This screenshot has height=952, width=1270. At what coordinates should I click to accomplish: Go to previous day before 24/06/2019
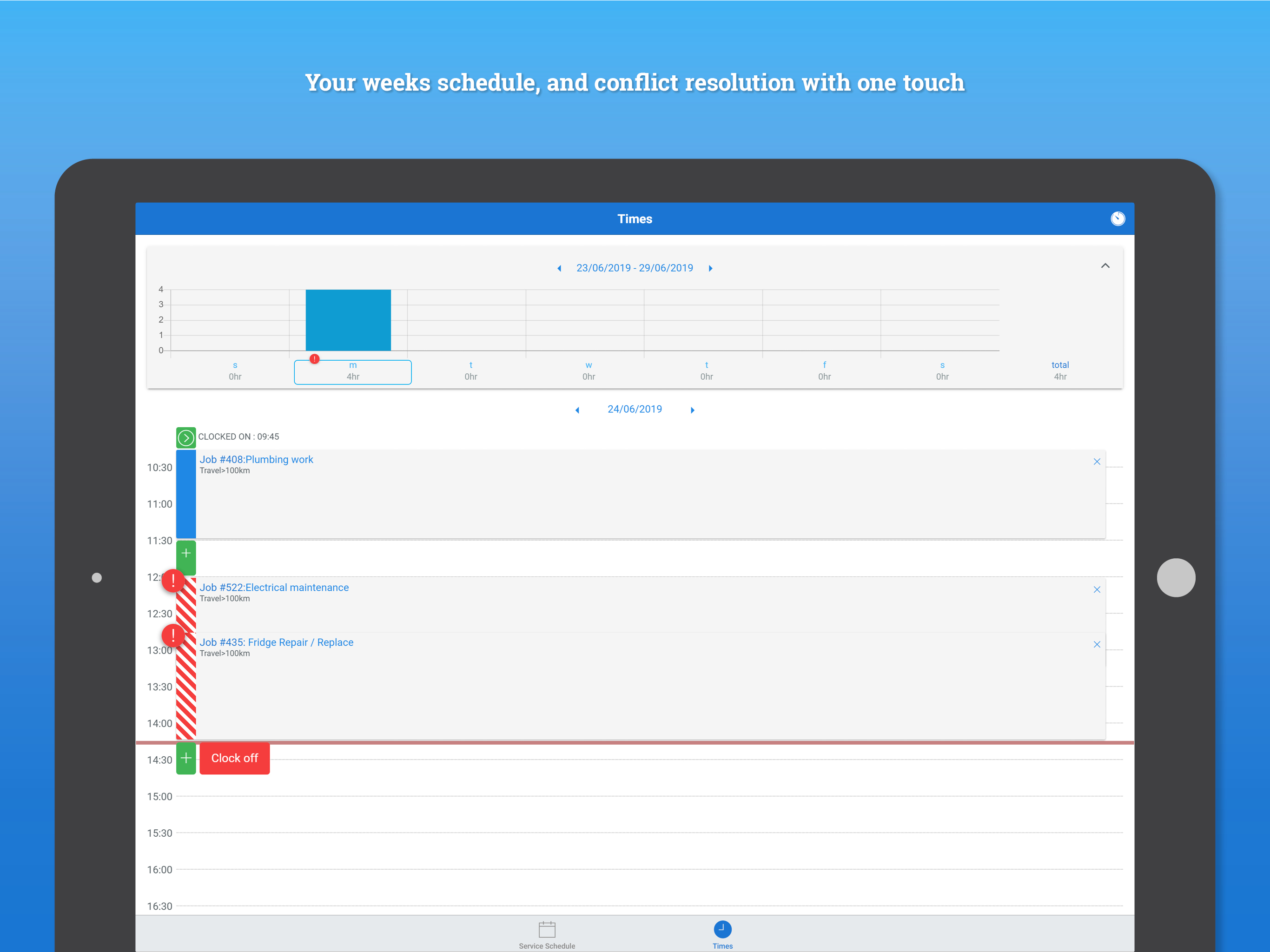pos(577,410)
